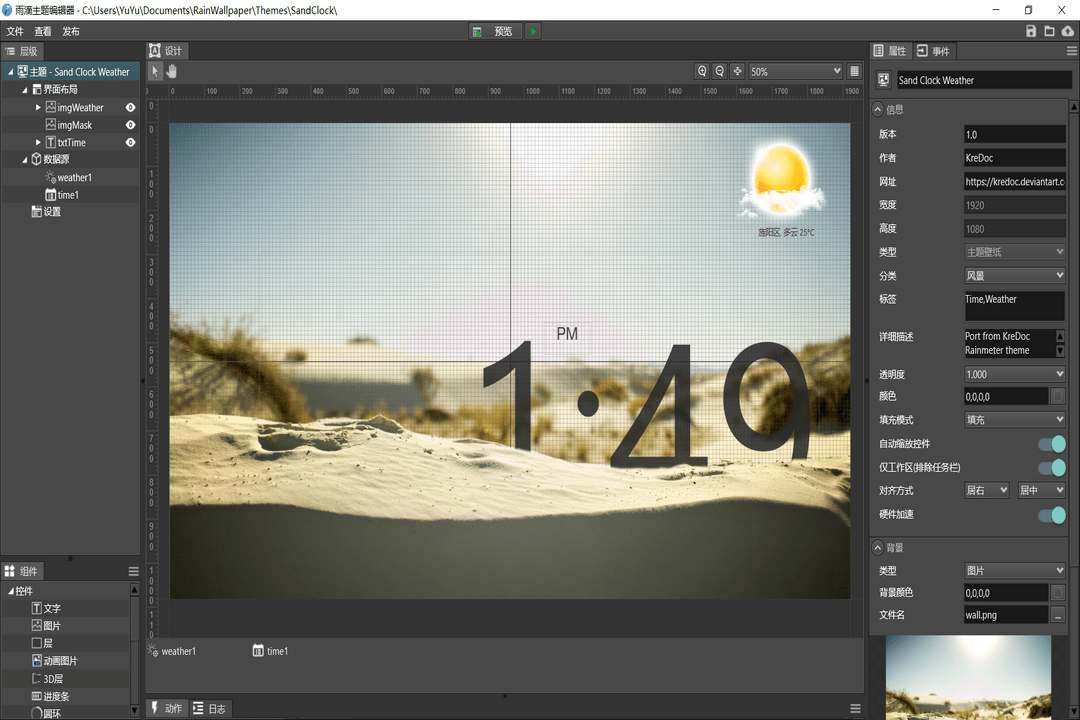Open the 50% zoom level dropdown
Viewport: 1080px width, 720px height.
point(795,71)
